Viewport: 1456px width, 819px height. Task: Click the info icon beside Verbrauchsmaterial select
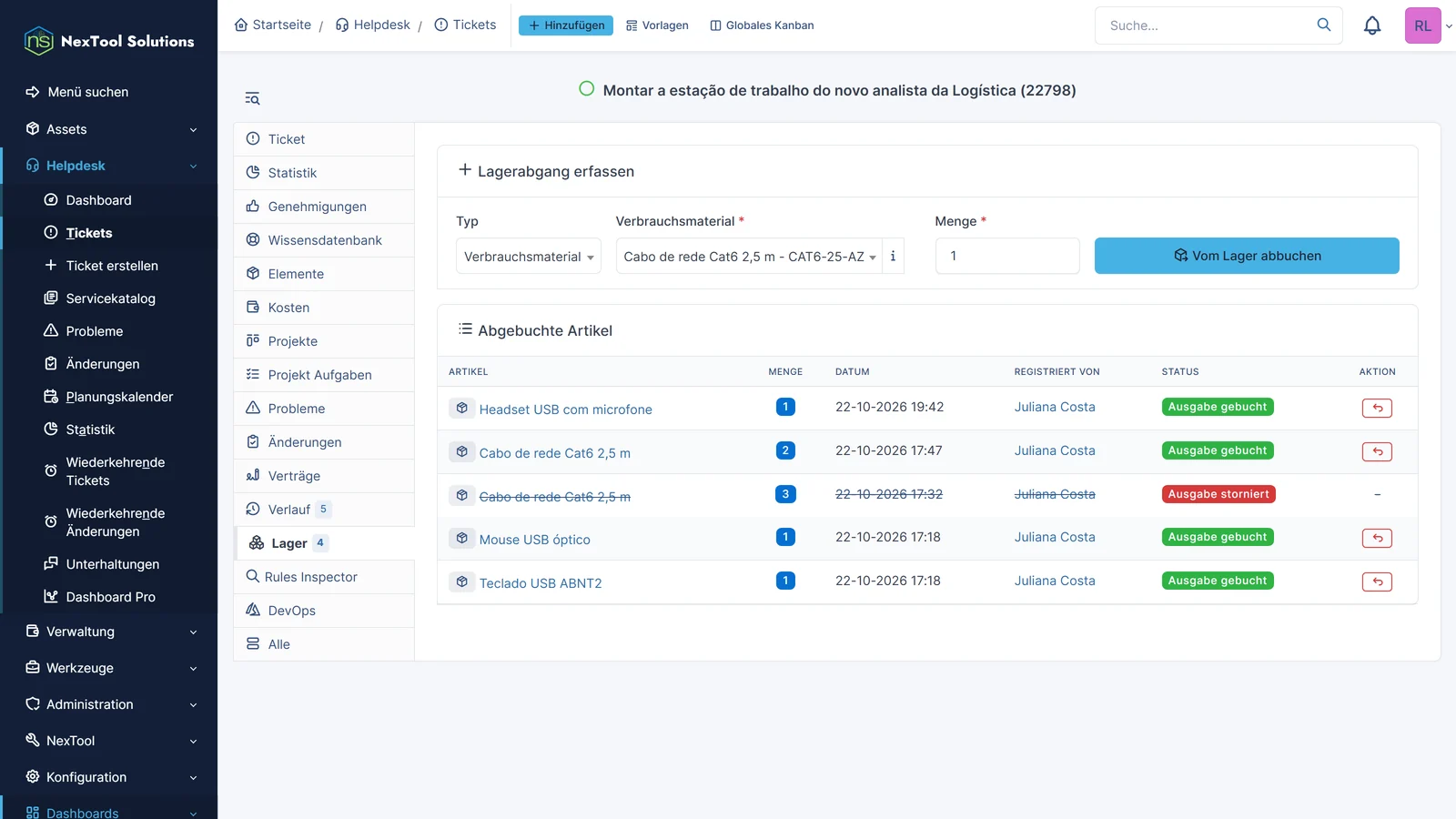point(893,256)
